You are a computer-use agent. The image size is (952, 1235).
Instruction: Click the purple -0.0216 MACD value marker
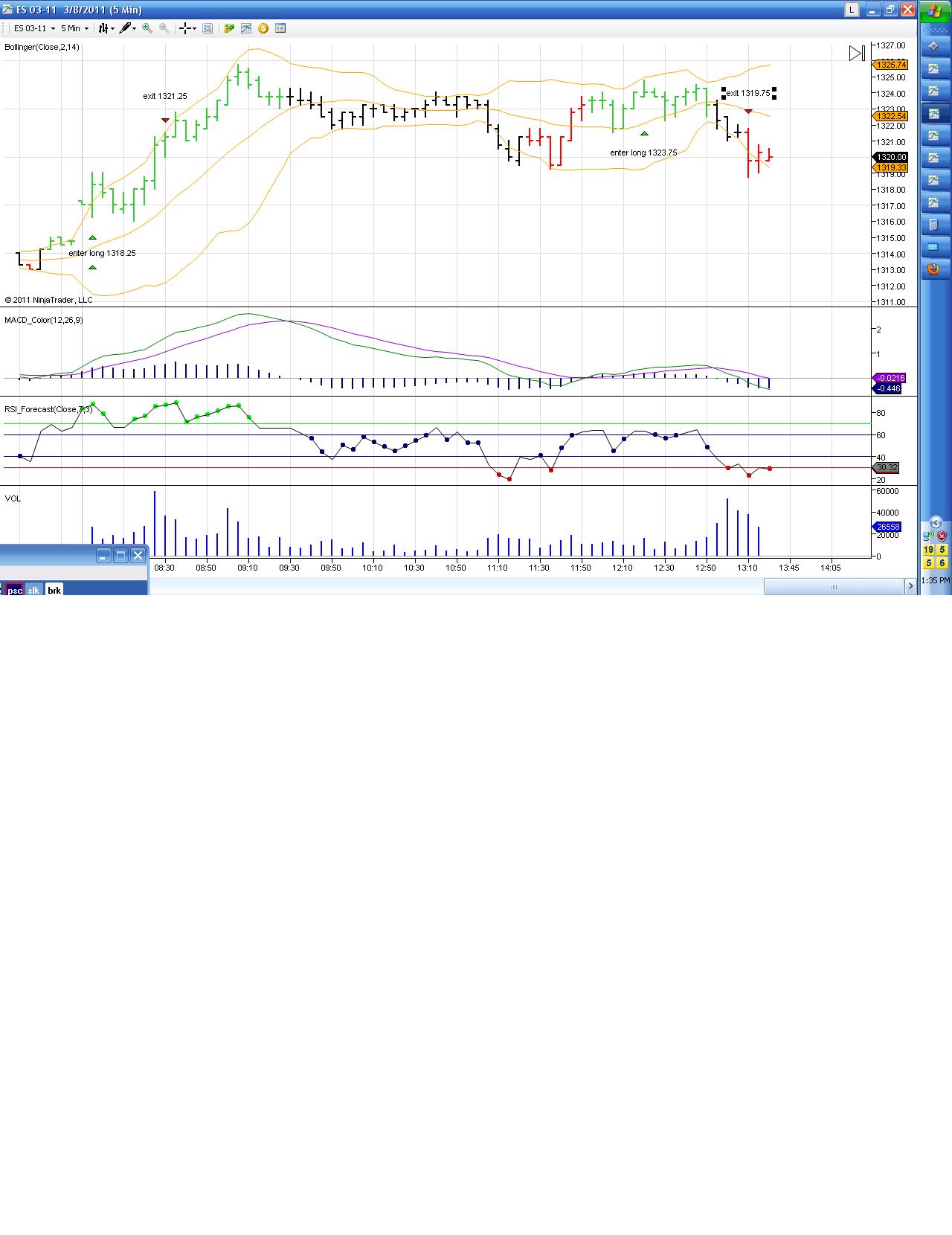tap(889, 378)
